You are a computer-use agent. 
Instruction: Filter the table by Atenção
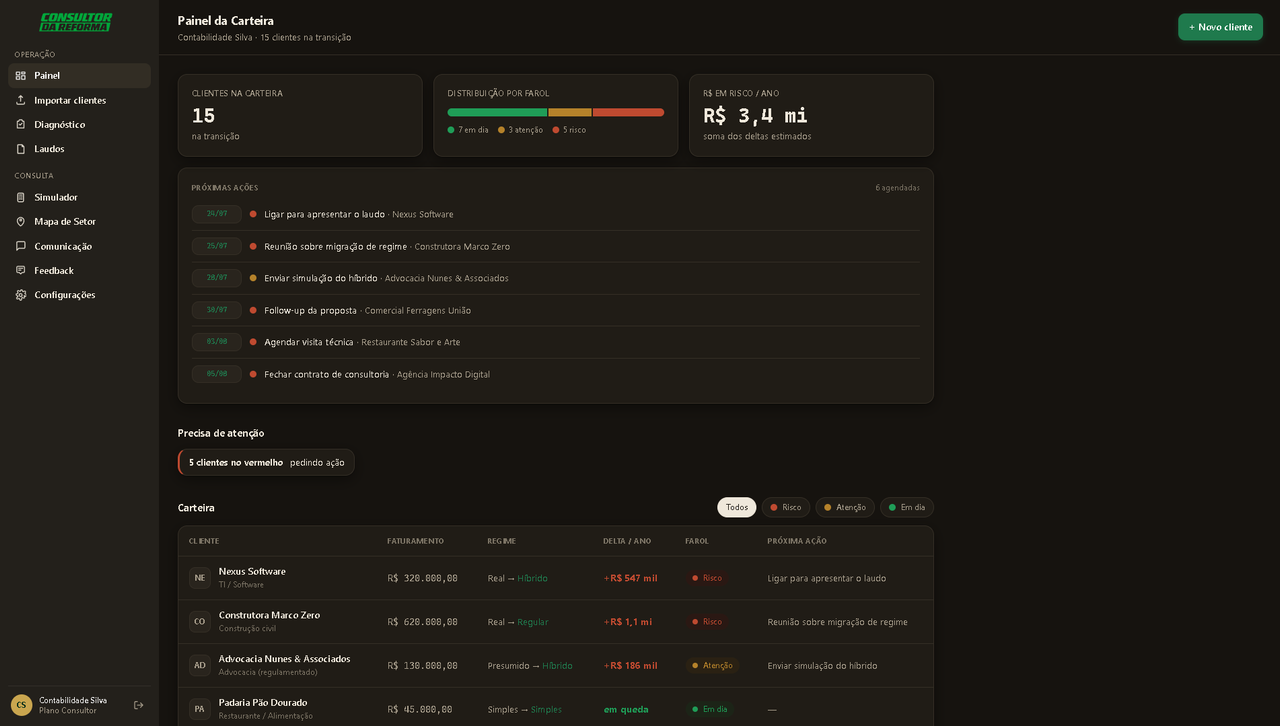pos(845,507)
